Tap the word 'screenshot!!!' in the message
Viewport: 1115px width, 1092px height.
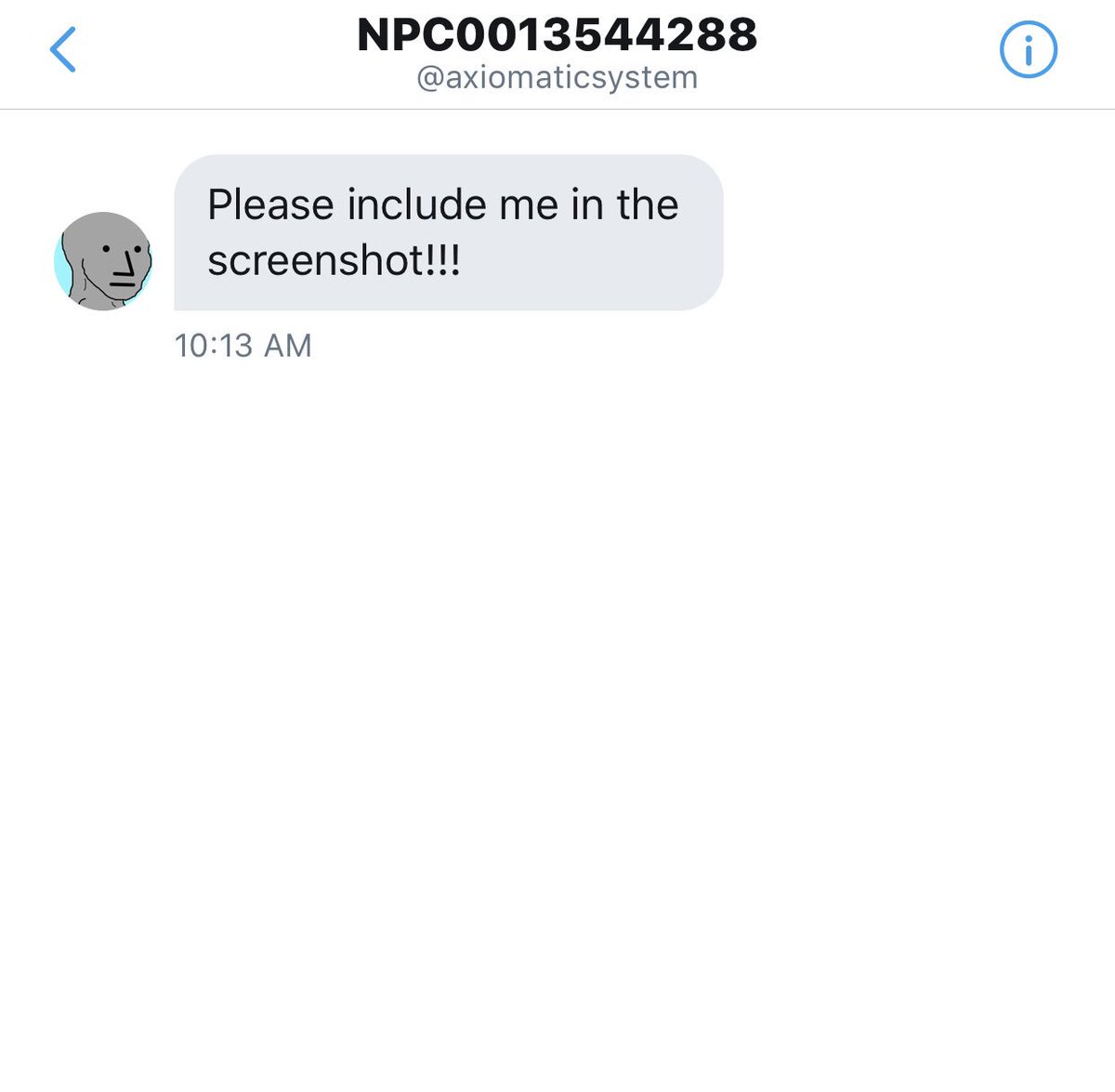(x=334, y=260)
